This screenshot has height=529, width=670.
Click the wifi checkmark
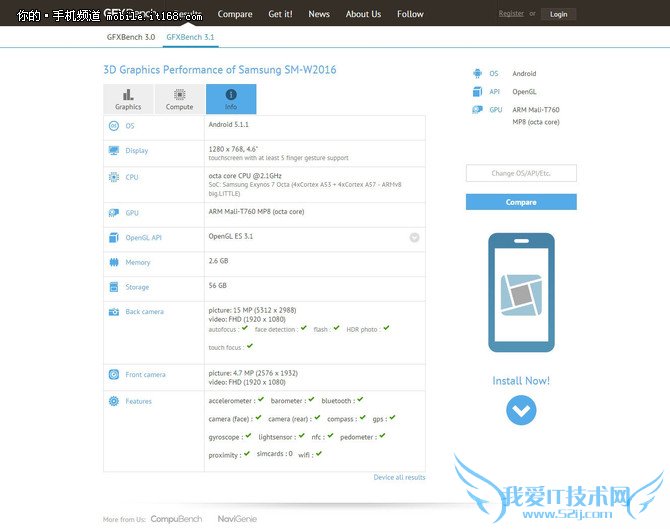coord(319,453)
